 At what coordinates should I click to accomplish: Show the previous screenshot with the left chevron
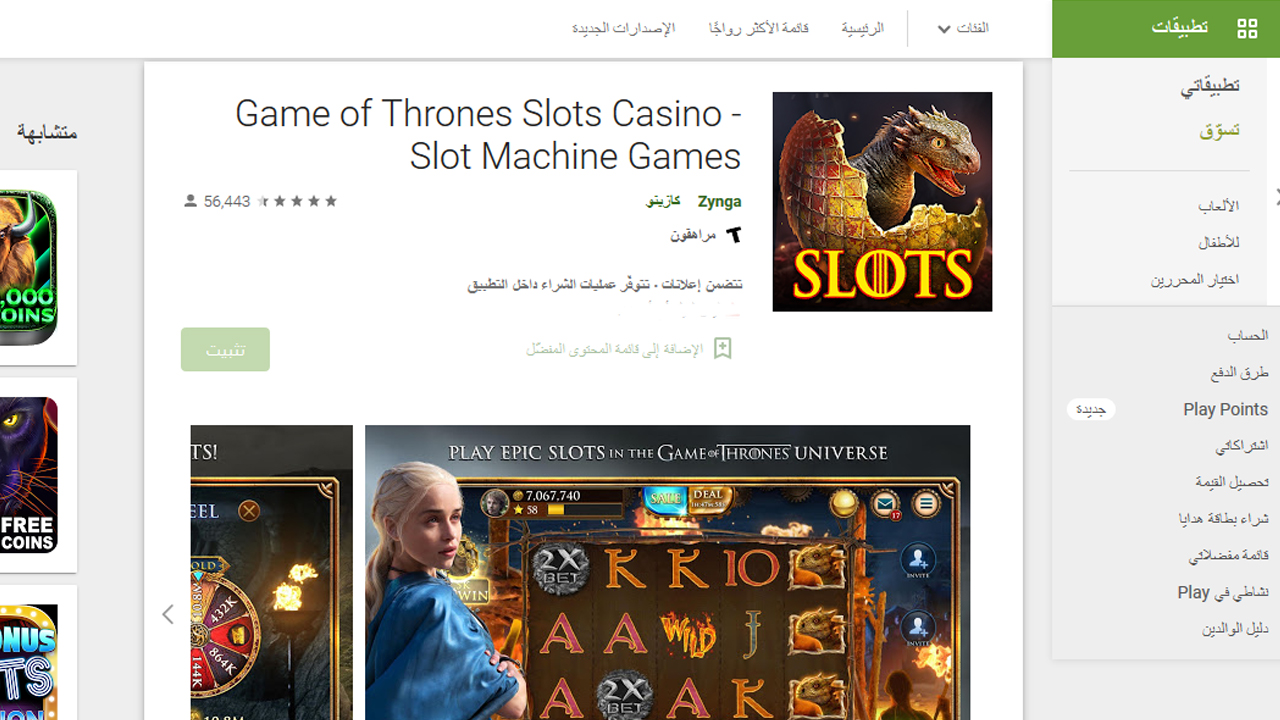[x=168, y=614]
